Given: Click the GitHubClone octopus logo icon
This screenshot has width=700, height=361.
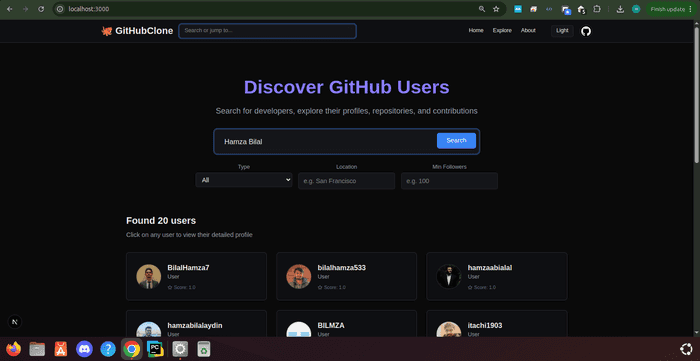Looking at the screenshot, I should tap(107, 31).
